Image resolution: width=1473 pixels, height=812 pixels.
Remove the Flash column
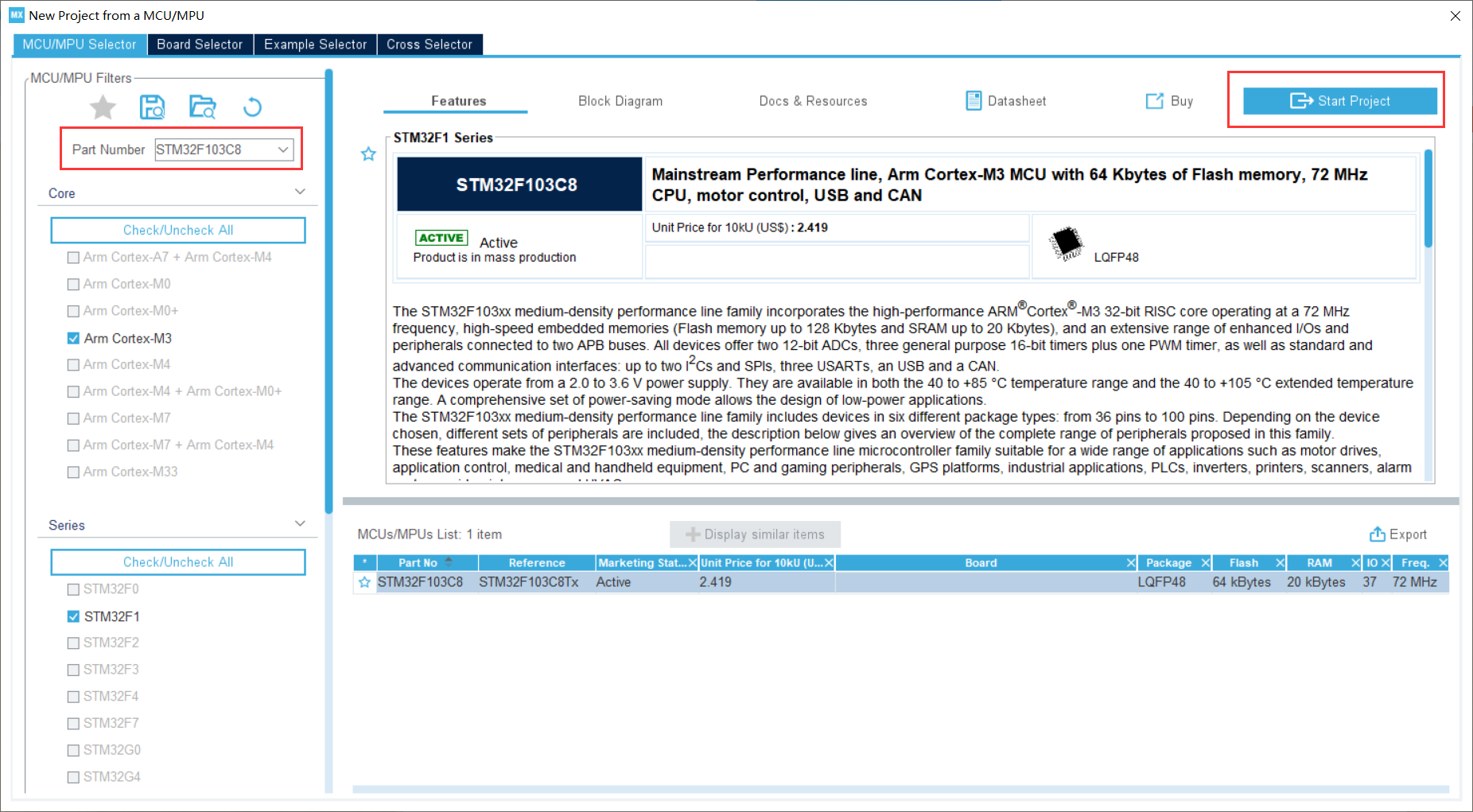1280,563
